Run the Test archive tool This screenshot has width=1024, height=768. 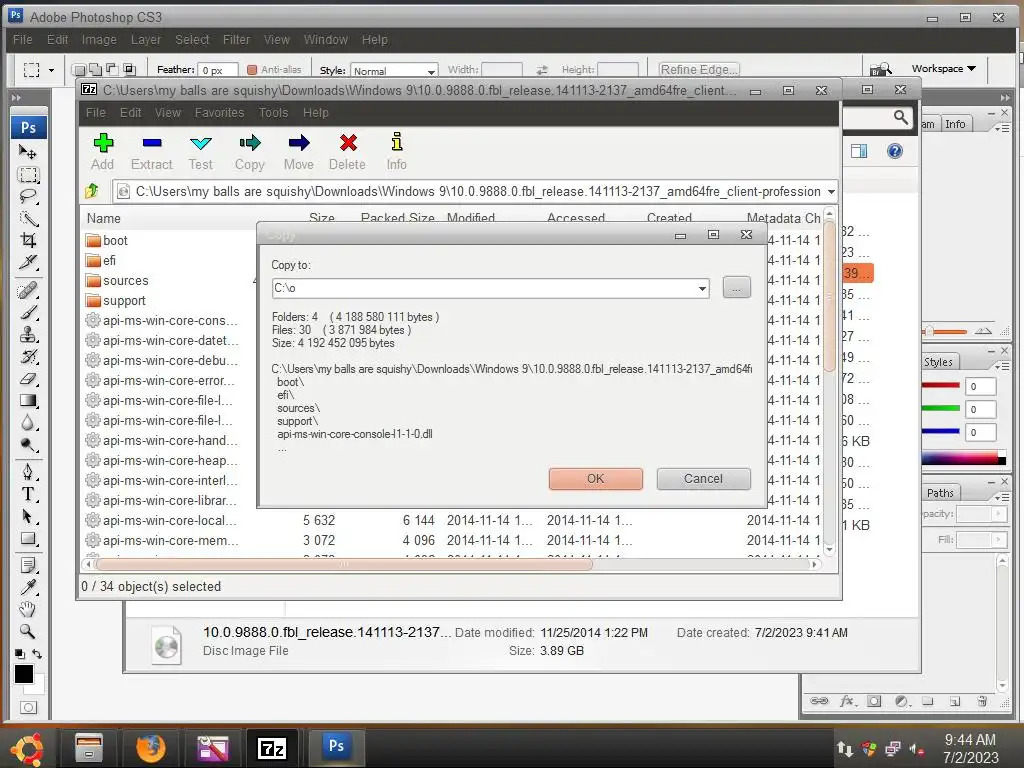point(200,152)
